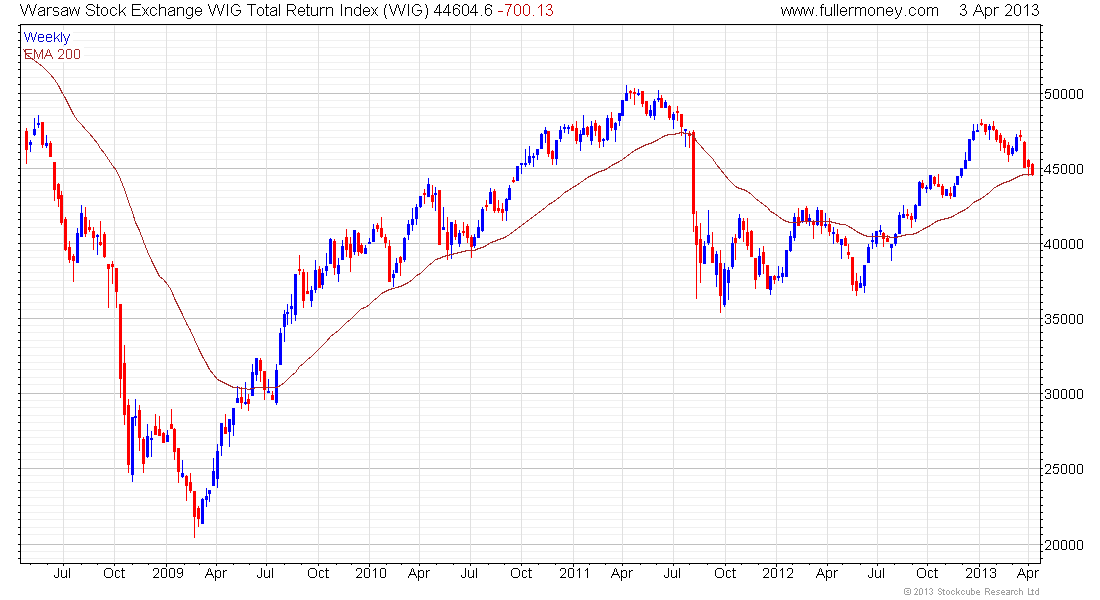Click the 2012 year label on time axis
The width and height of the screenshot is (1100, 600).
pyautogui.click(x=778, y=573)
